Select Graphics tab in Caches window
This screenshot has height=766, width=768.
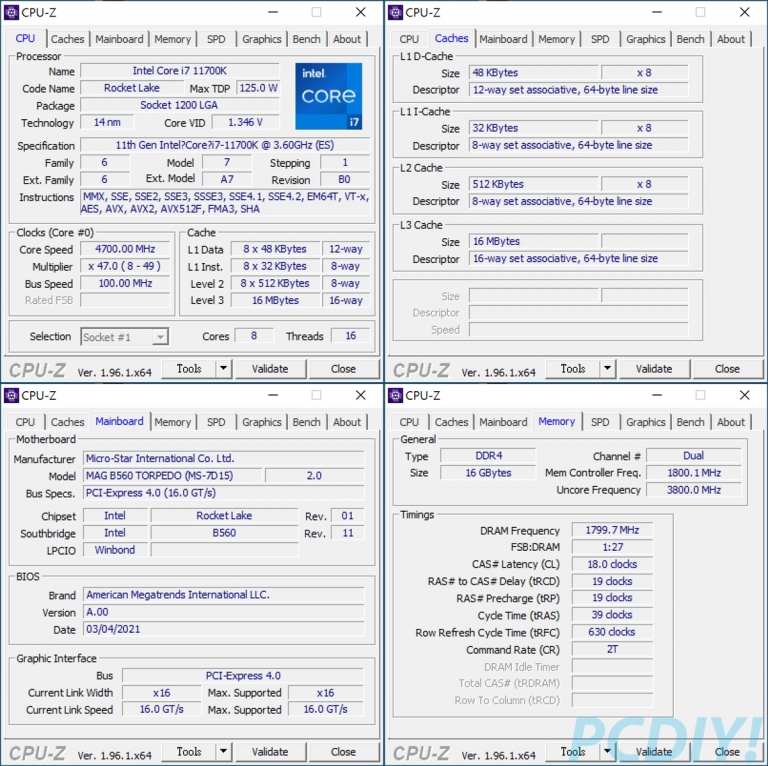(646, 39)
